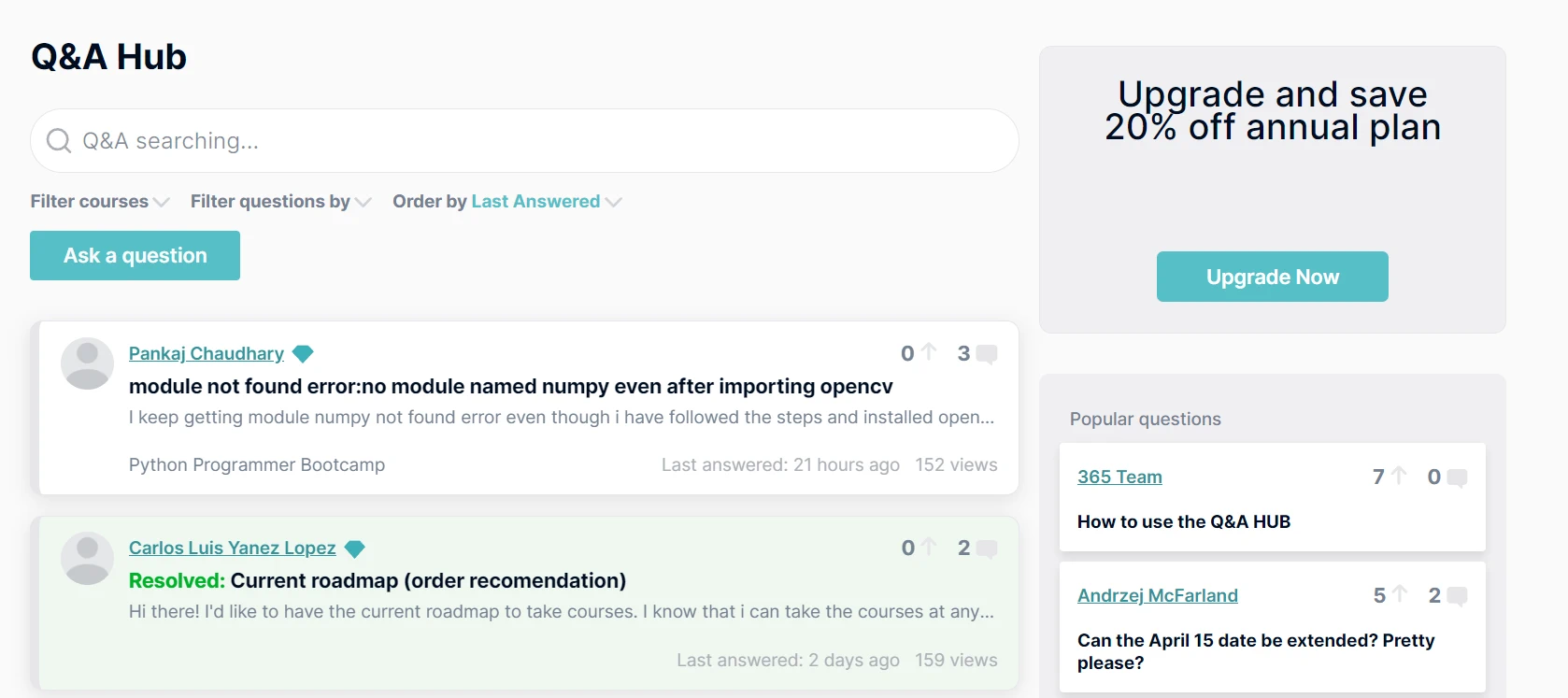Click the search magnifier icon

[59, 141]
